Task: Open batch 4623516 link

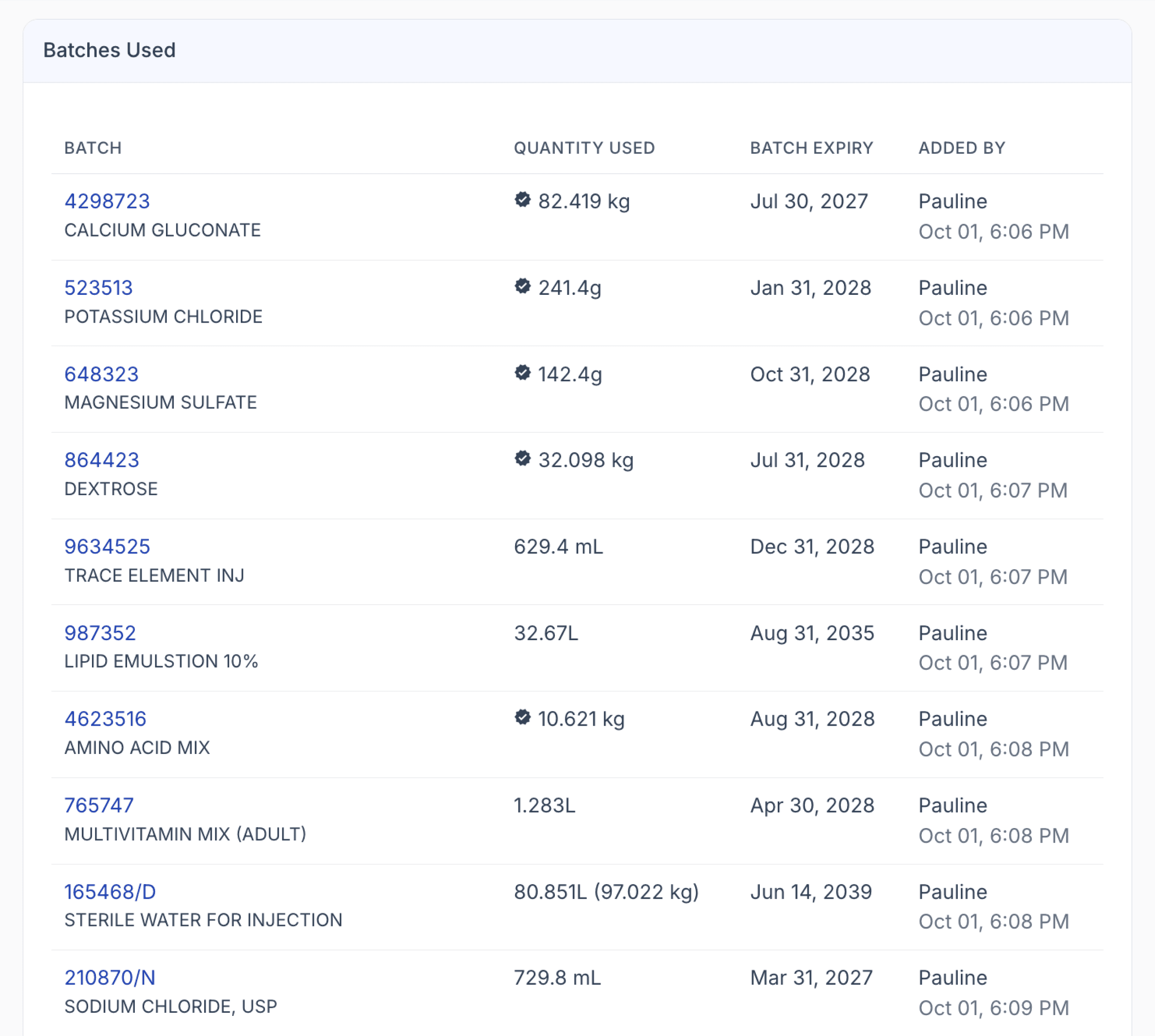Action: coord(105,719)
